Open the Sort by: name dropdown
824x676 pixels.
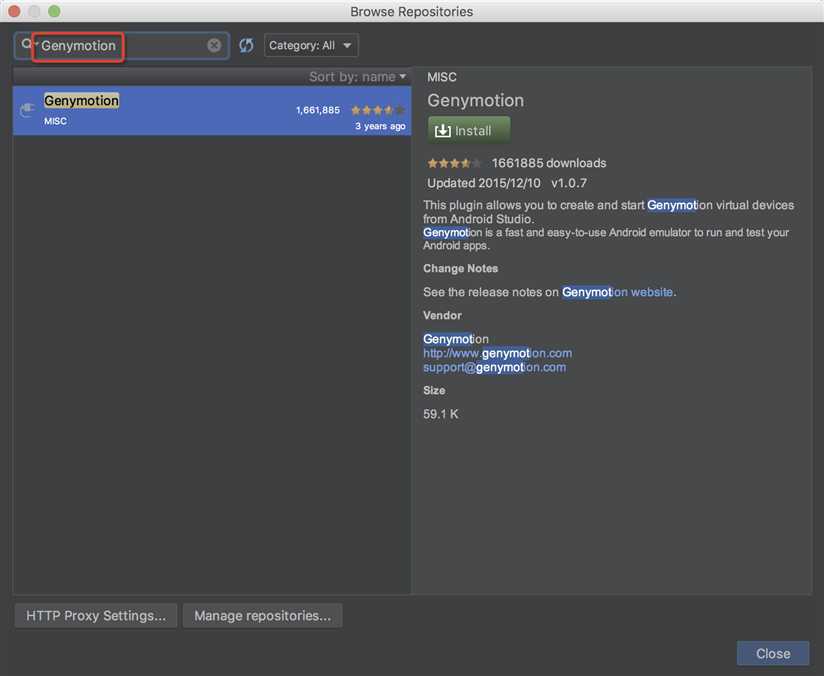[357, 77]
